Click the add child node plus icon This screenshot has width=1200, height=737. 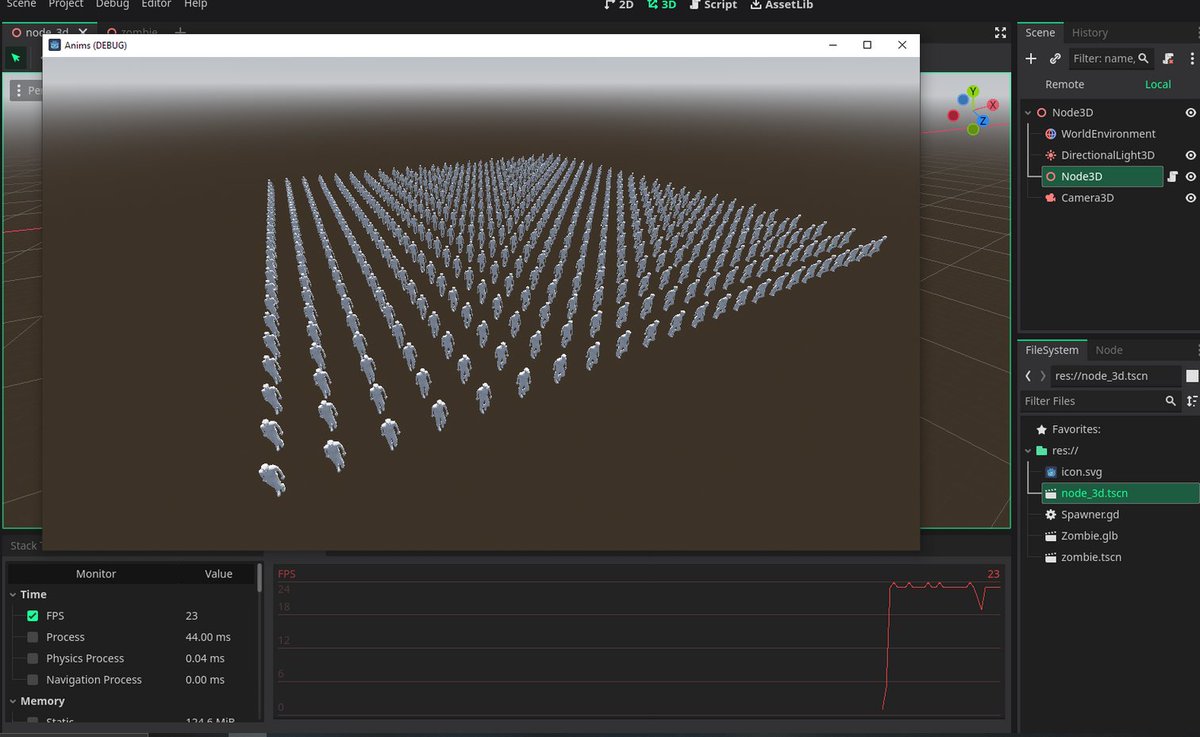point(1031,59)
